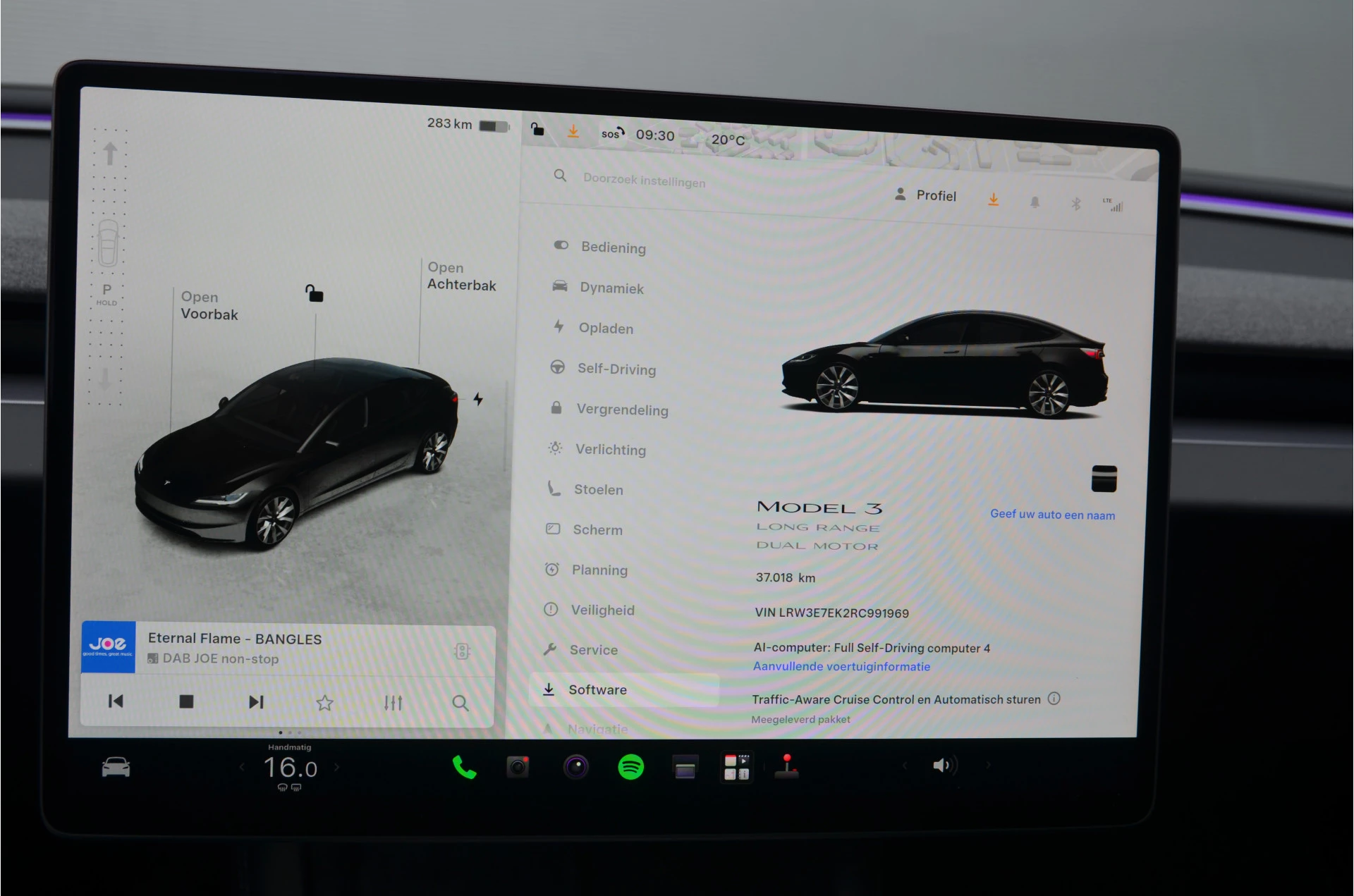Tap the black color swatch under car image
The image size is (1354, 896).
coord(1104,479)
